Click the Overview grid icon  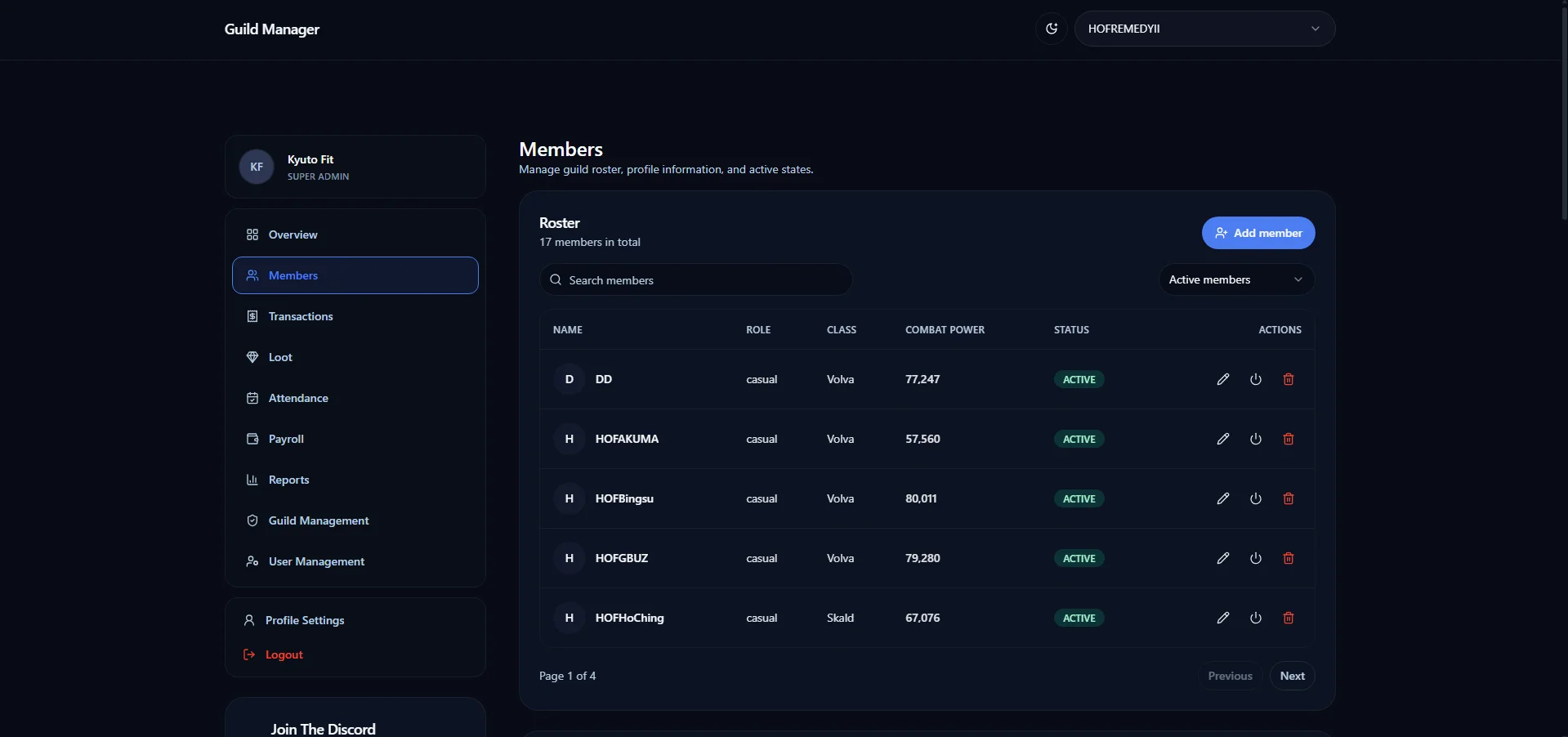[252, 234]
